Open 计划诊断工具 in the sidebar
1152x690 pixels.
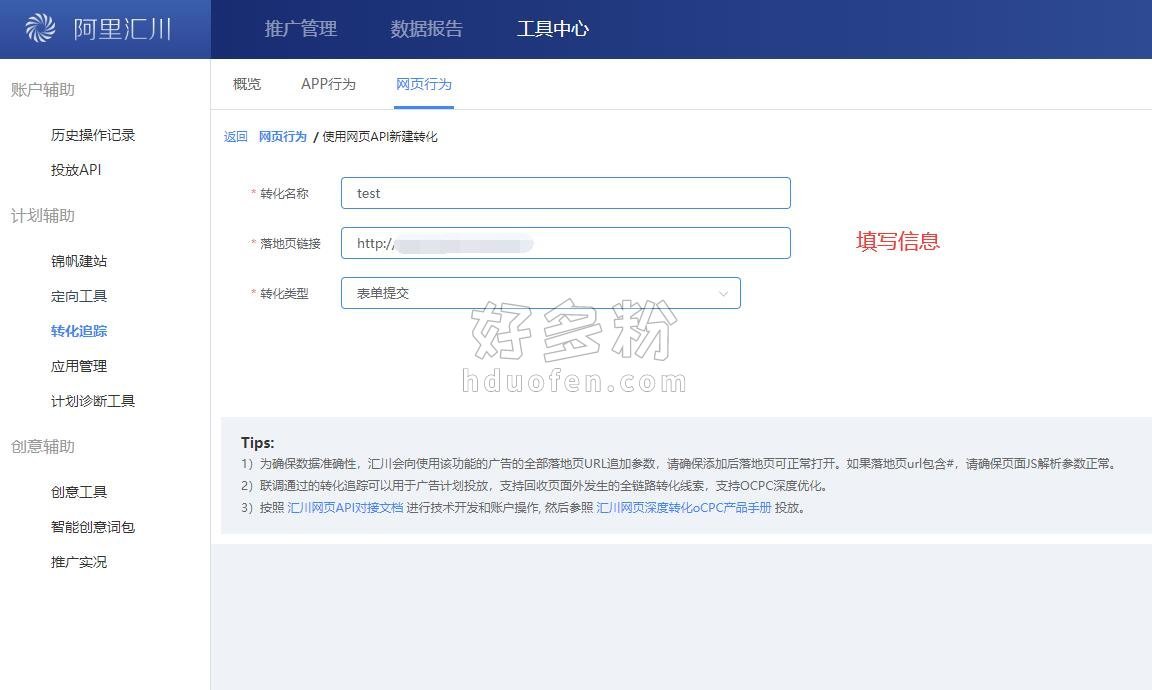(93, 401)
